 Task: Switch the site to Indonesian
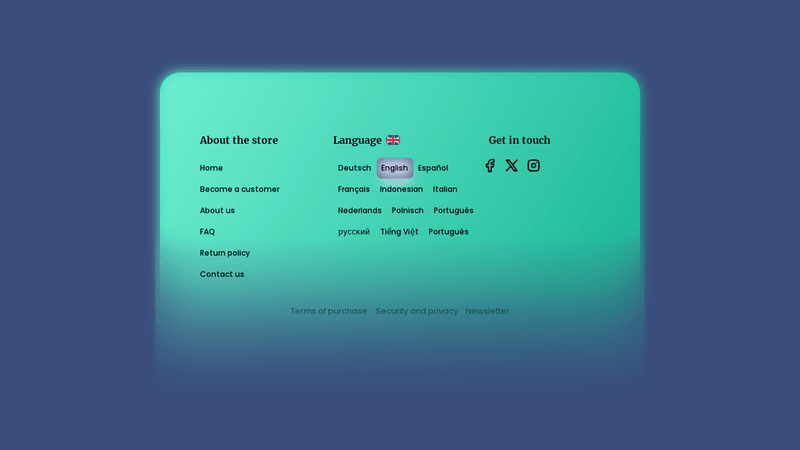point(401,189)
